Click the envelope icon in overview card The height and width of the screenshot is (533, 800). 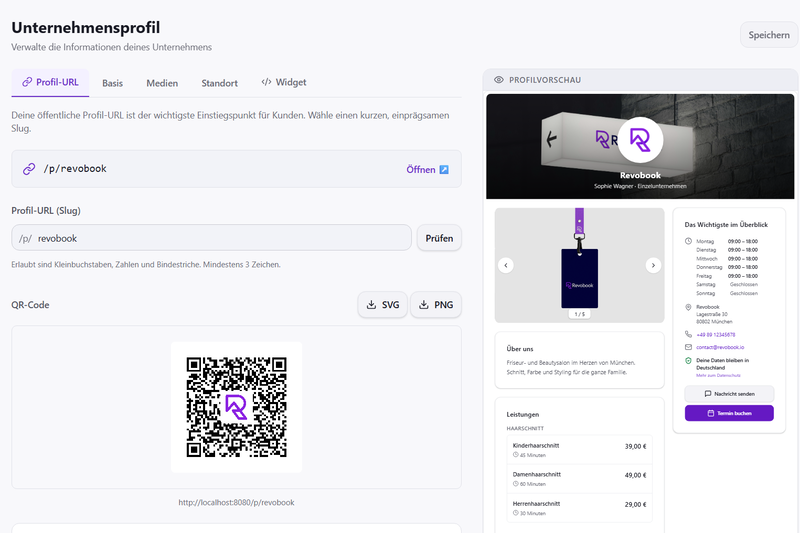688,347
